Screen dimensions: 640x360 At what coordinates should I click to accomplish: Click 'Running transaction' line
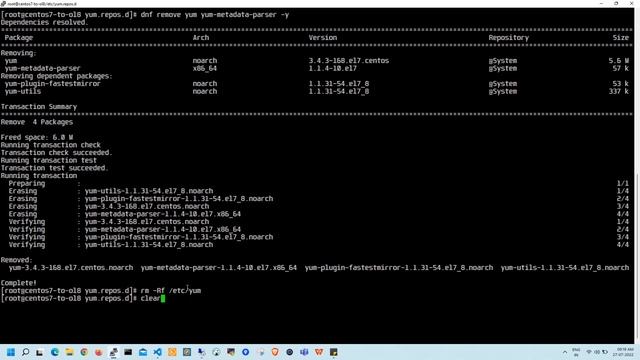tap(39, 176)
